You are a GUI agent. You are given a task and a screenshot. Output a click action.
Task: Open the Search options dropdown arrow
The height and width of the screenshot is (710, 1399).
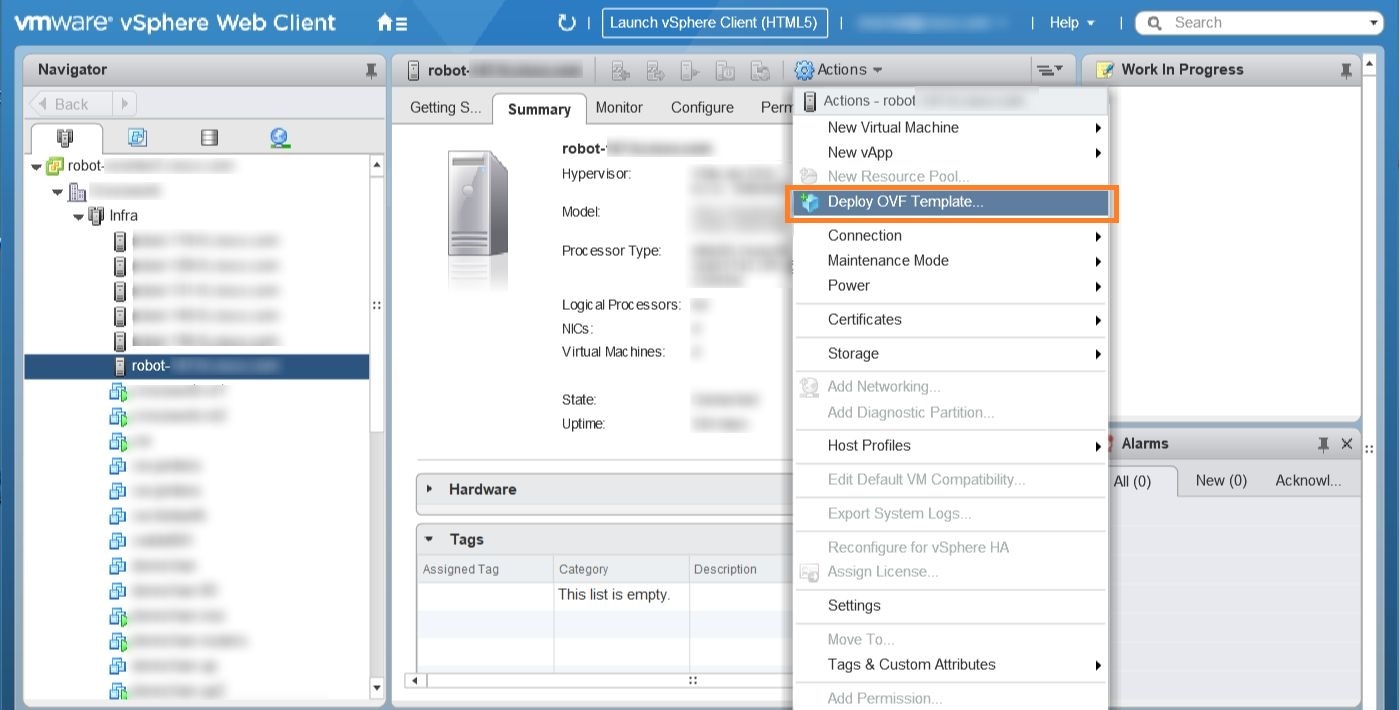click(x=1376, y=23)
